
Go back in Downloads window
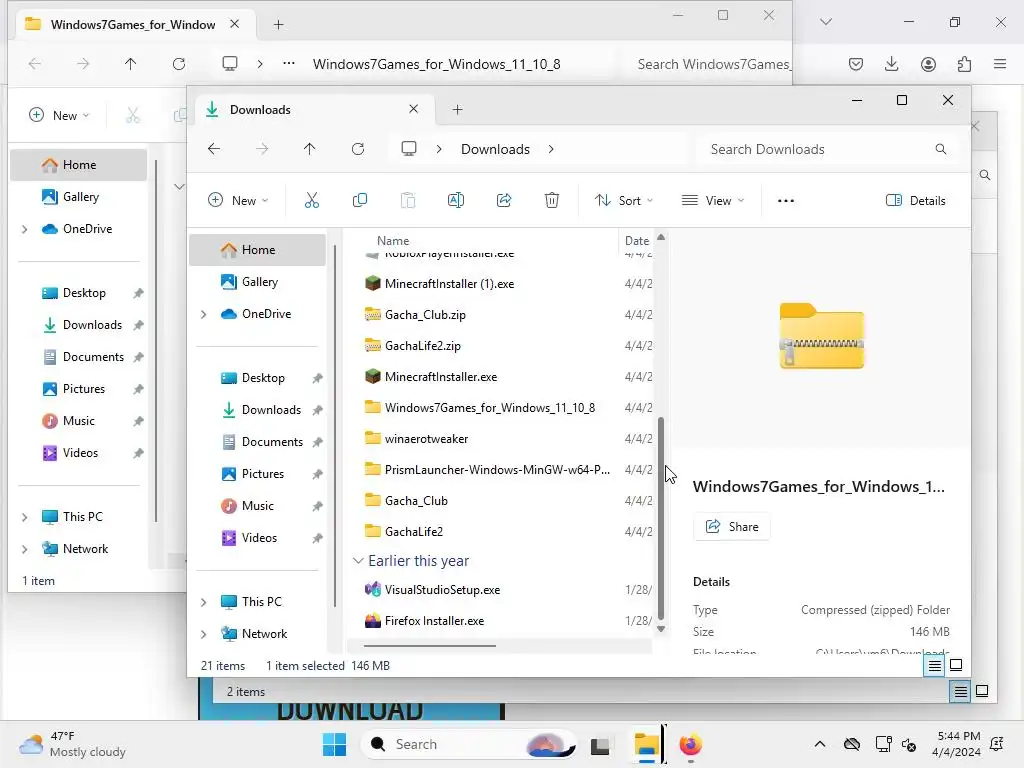click(214, 149)
